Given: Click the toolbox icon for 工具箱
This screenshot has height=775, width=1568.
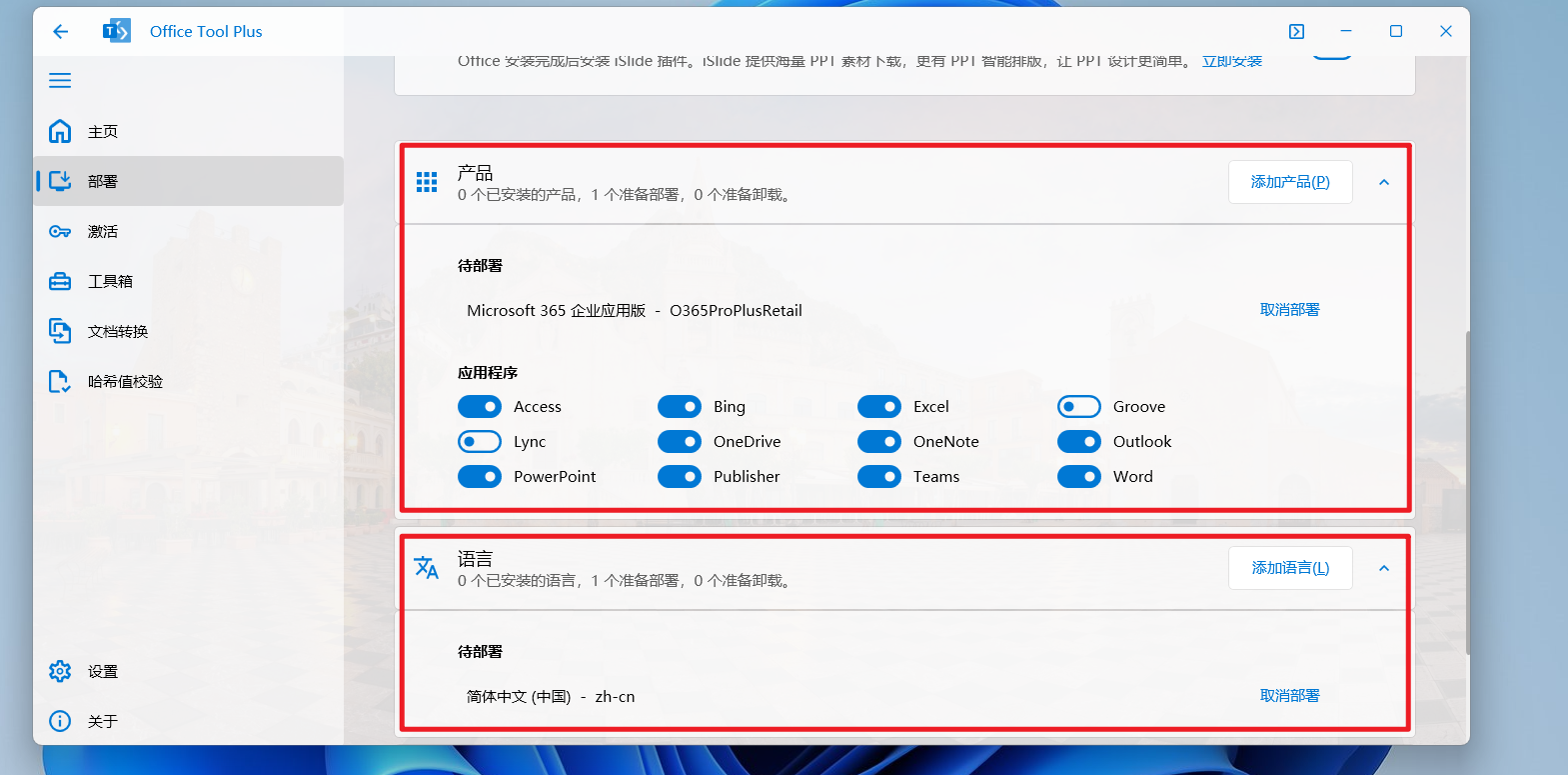Looking at the screenshot, I should pyautogui.click(x=60, y=281).
